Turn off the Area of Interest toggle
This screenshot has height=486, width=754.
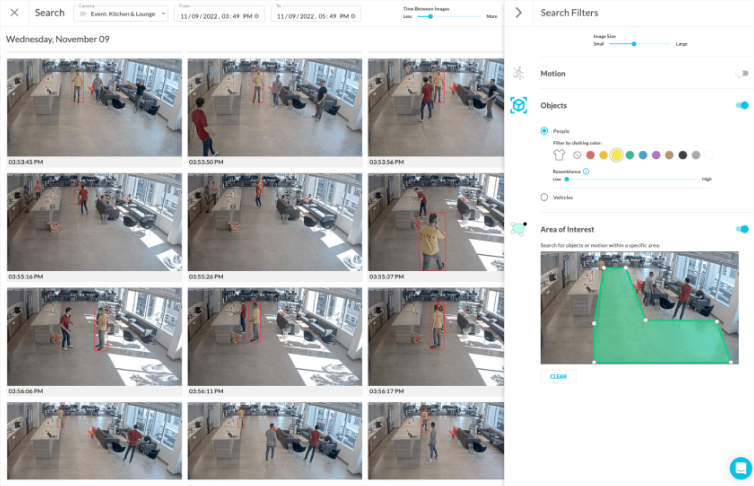[741, 229]
